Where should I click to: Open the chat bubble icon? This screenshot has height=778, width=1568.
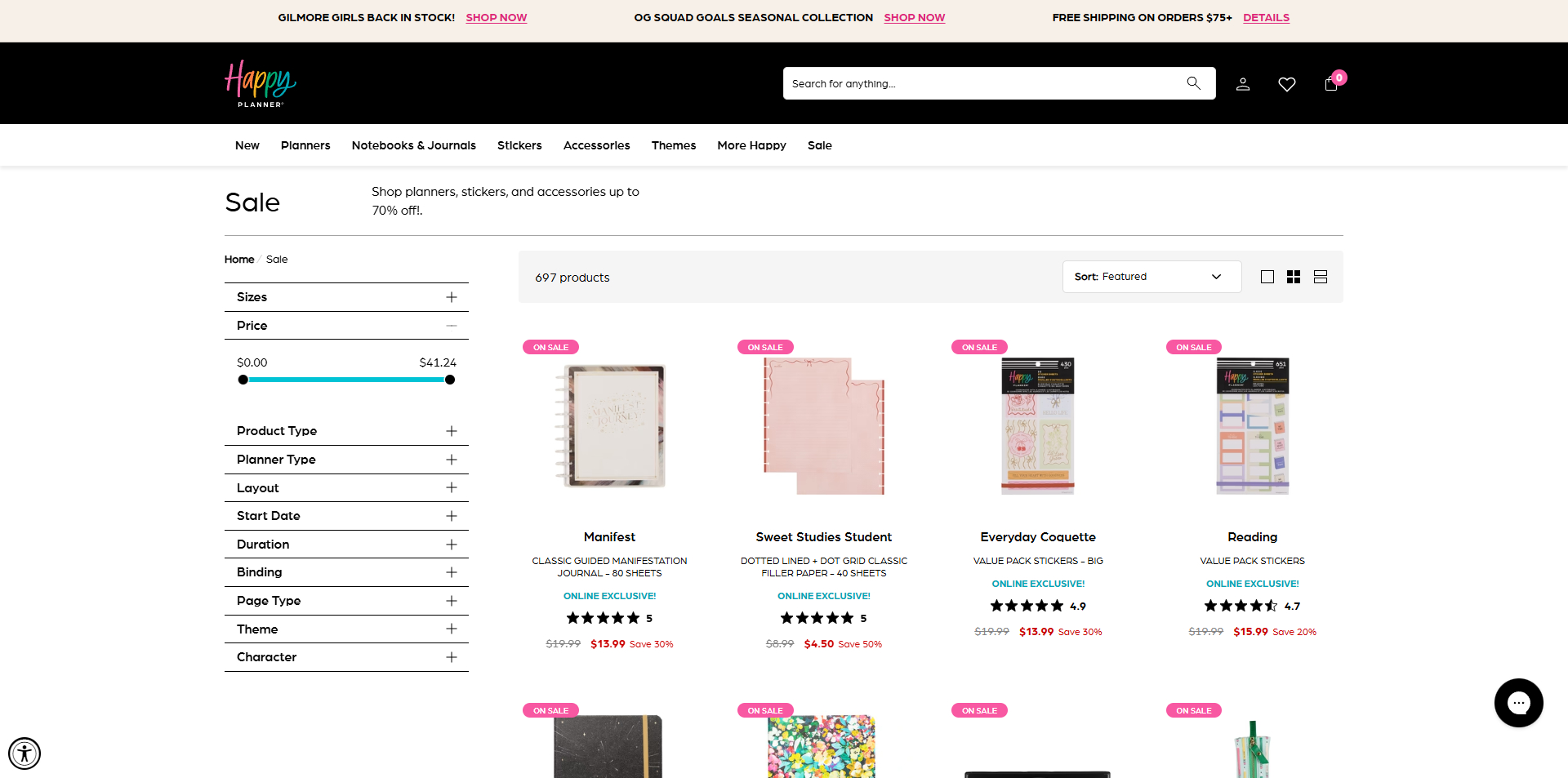click(x=1518, y=703)
